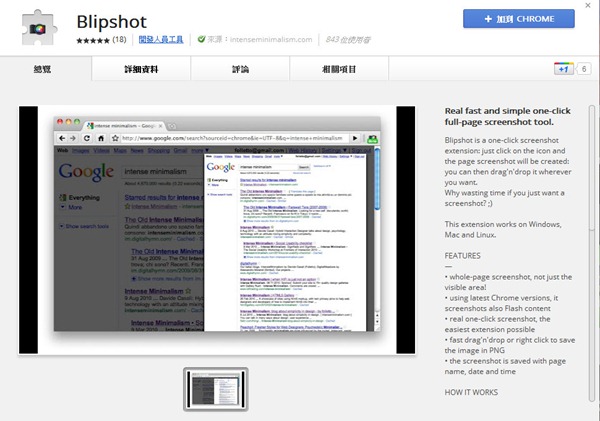
Task: Click the 加到 CHROME button
Action: pos(518,19)
